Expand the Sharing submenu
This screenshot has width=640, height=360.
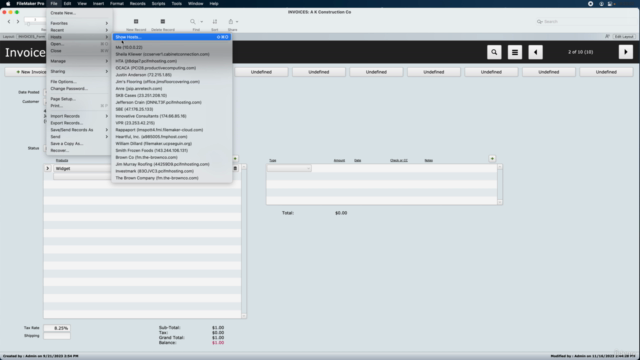point(79,71)
